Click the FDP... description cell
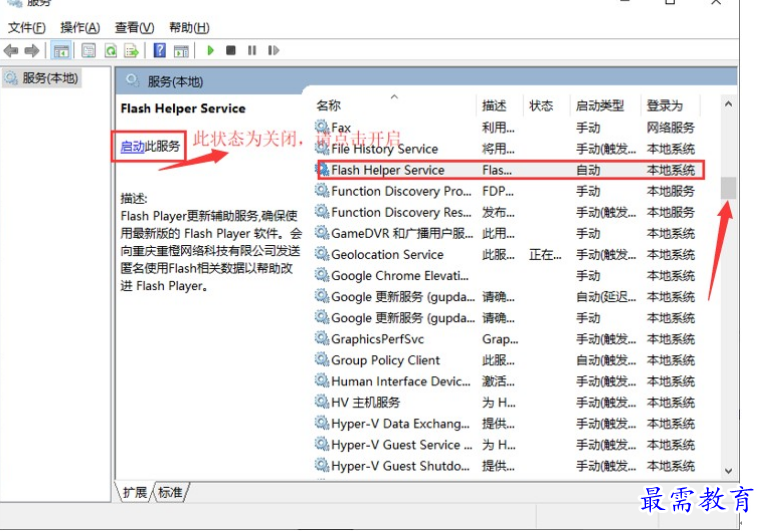Screen dimensions: 762x531 click(x=498, y=191)
